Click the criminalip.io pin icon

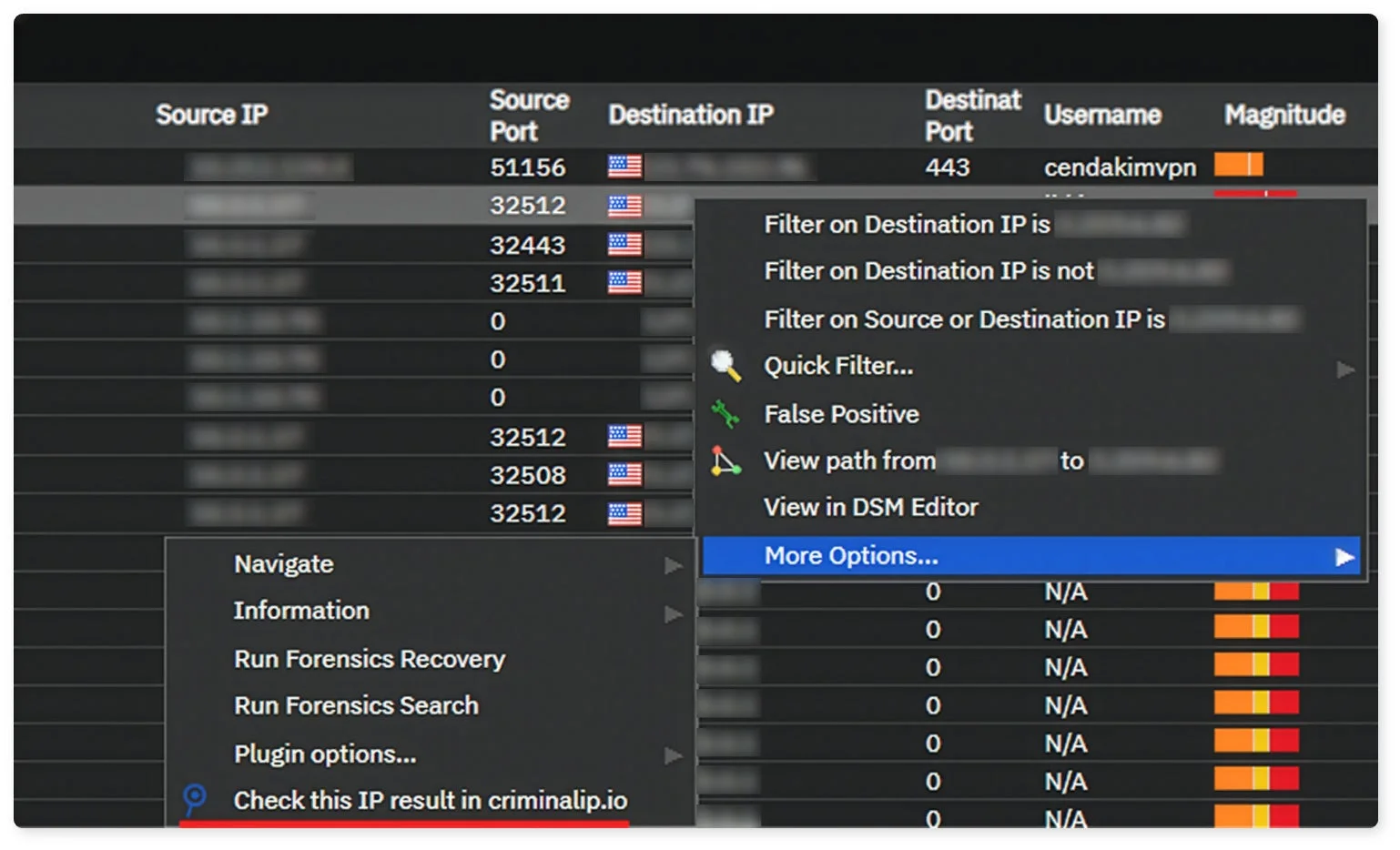point(195,799)
